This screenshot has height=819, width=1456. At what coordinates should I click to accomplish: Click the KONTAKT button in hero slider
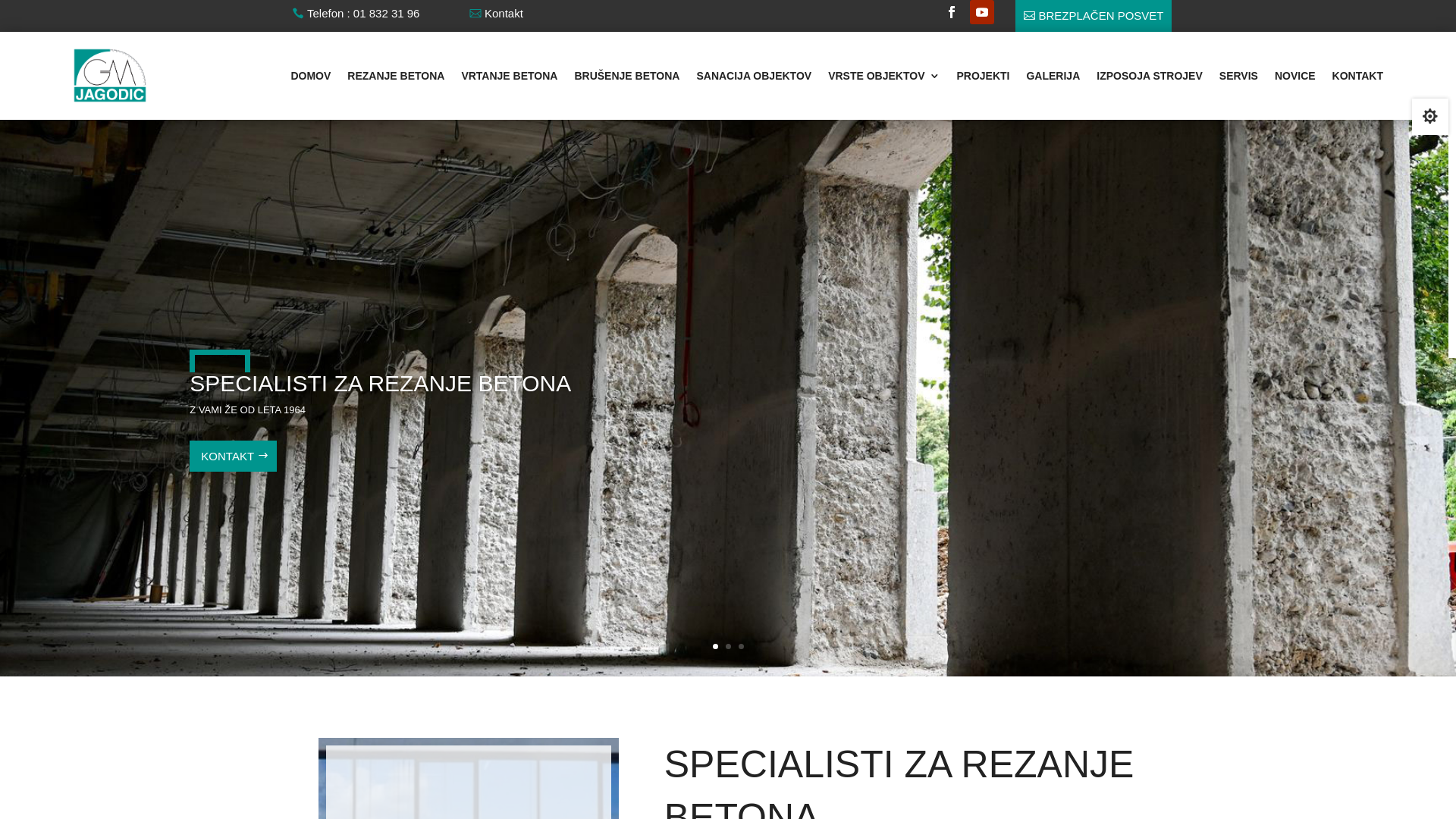(233, 456)
